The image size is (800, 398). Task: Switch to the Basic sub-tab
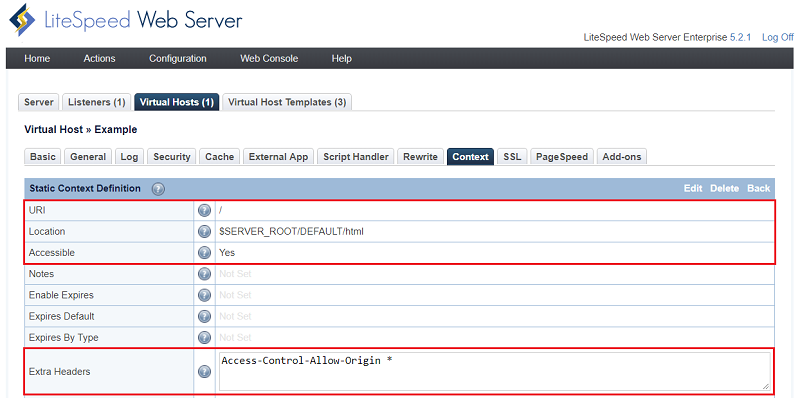pyautogui.click(x=43, y=157)
